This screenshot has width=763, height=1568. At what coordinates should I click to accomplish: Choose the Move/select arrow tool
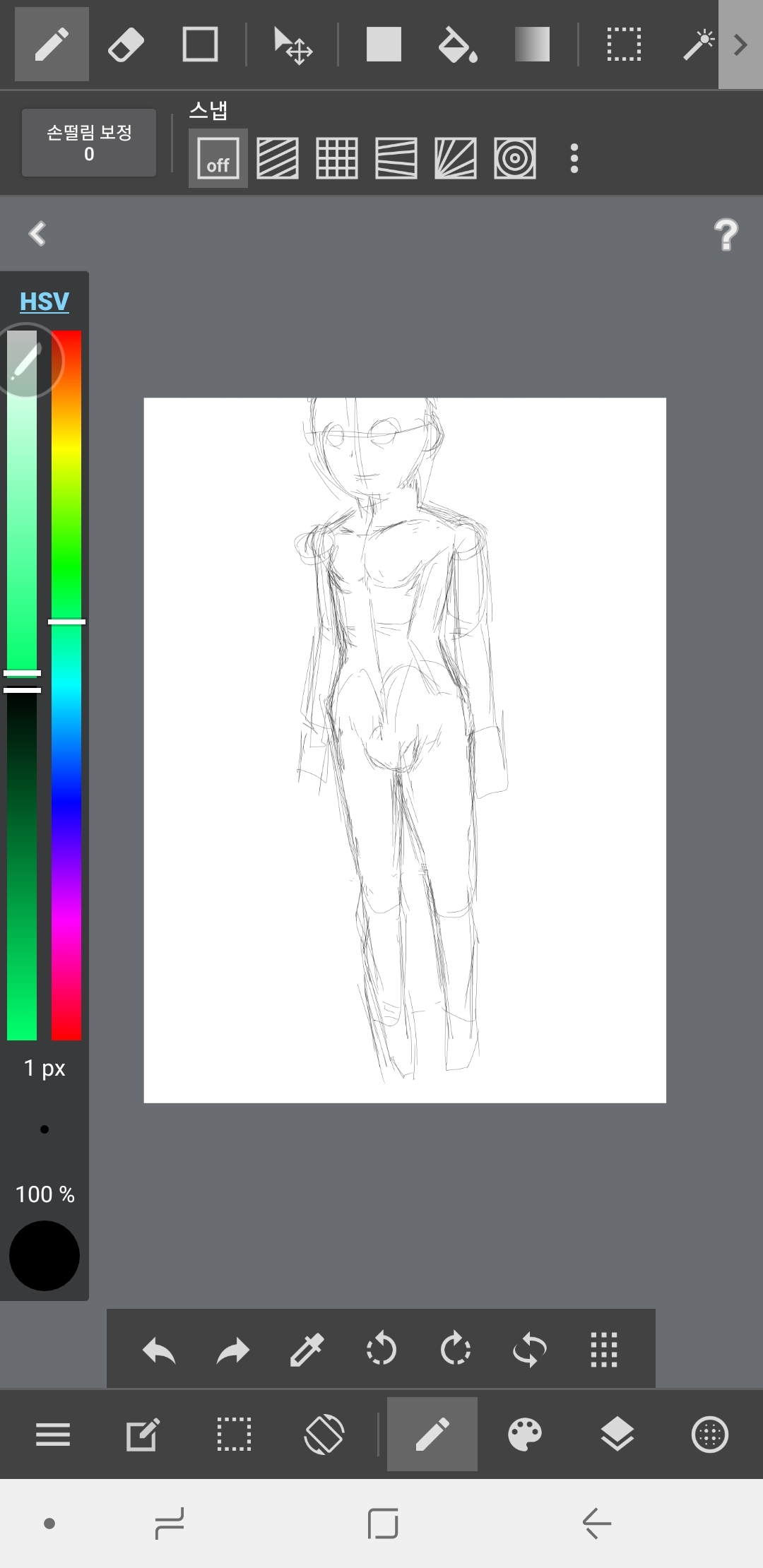pos(292,46)
